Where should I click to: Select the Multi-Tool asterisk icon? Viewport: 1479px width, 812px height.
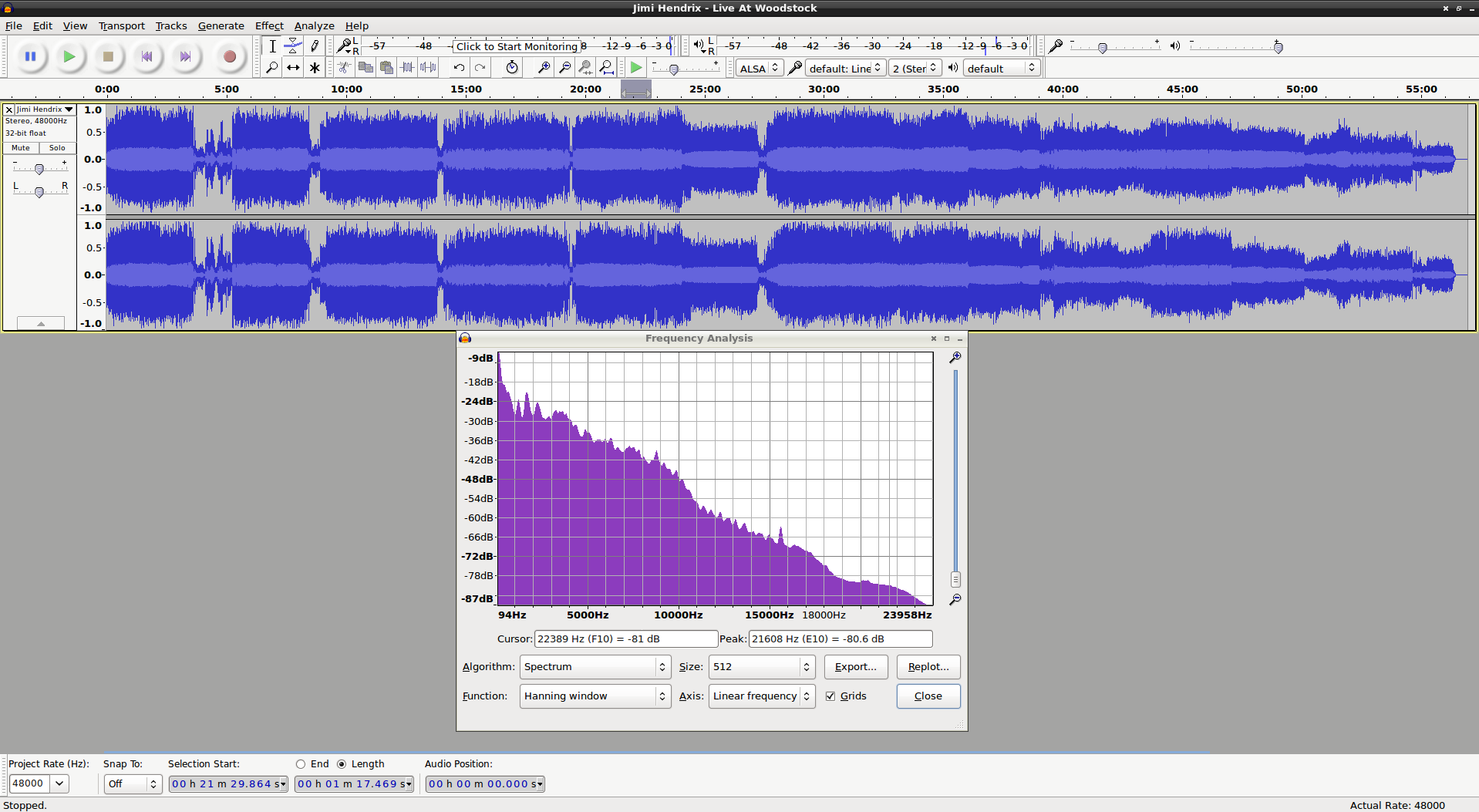[315, 68]
